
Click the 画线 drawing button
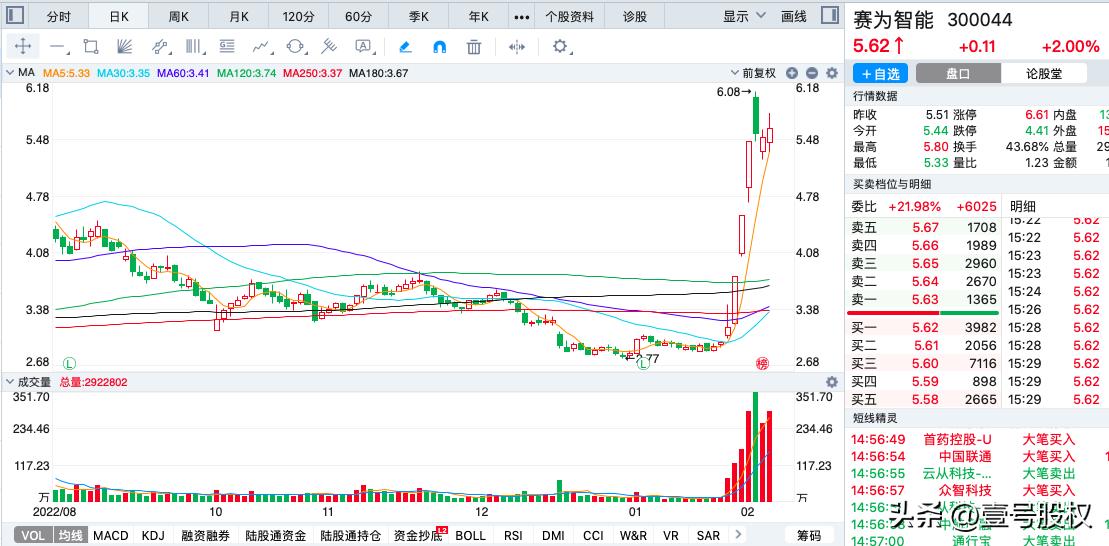(794, 16)
